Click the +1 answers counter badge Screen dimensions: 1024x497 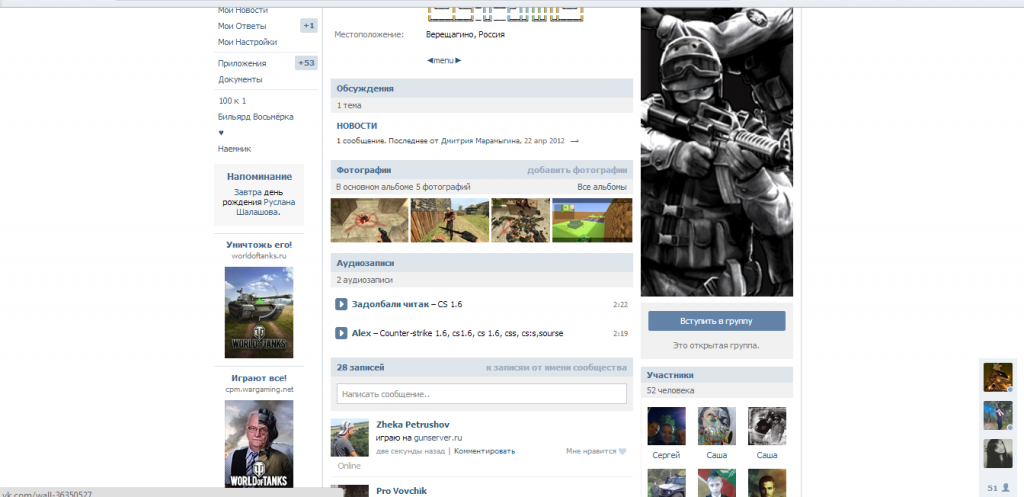pos(309,25)
